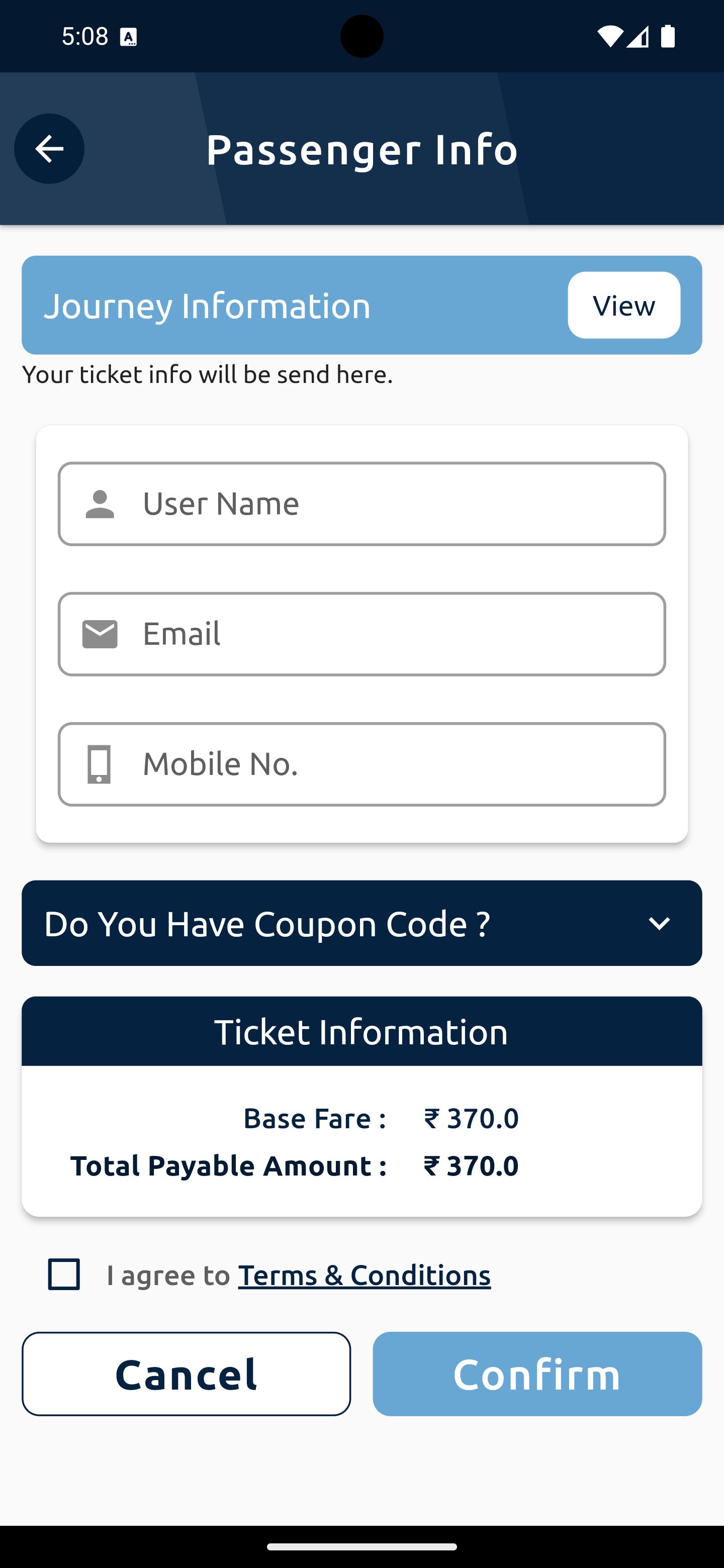Tap the back arrow button
Image resolution: width=724 pixels, height=1568 pixels.
coord(49,149)
